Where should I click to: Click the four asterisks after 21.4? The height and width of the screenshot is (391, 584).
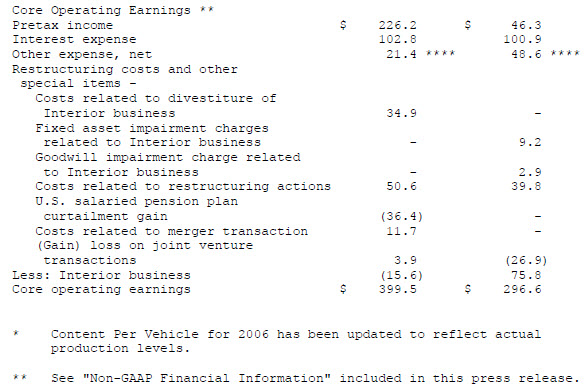click(440, 53)
